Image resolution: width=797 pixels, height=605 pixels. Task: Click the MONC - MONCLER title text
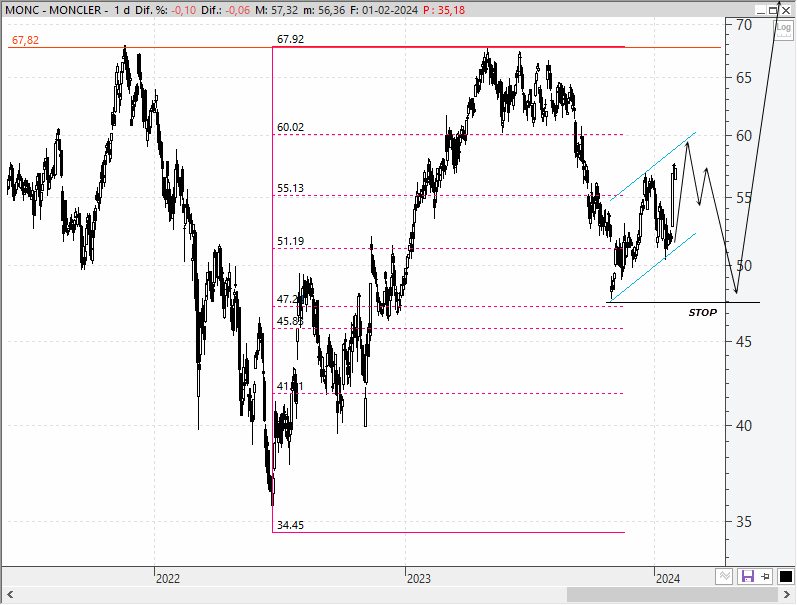click(x=53, y=10)
